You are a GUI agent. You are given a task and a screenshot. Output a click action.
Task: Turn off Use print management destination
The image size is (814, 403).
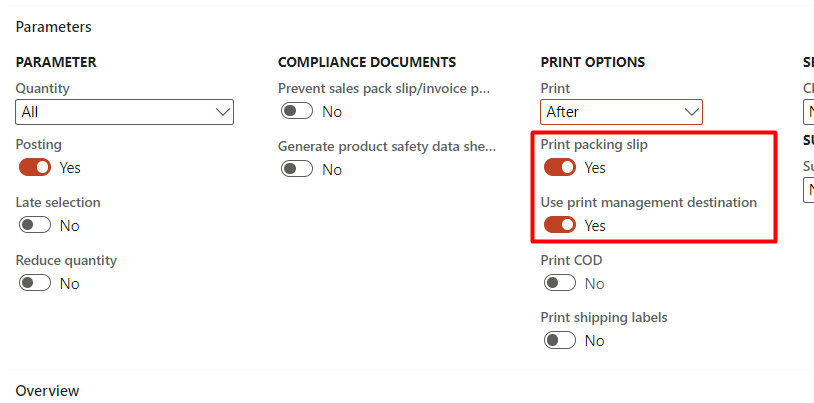tap(560, 226)
